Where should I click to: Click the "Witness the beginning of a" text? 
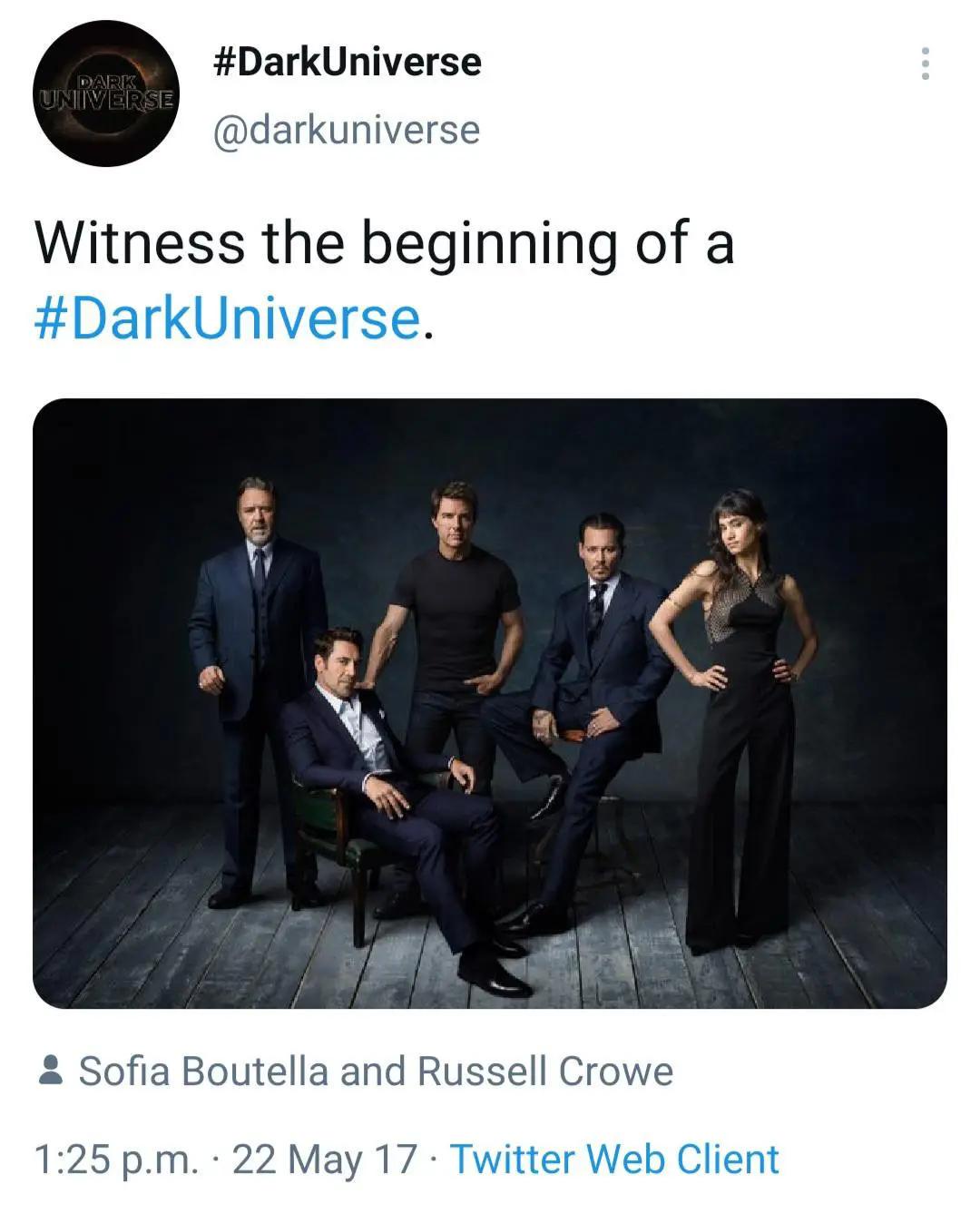click(x=384, y=242)
